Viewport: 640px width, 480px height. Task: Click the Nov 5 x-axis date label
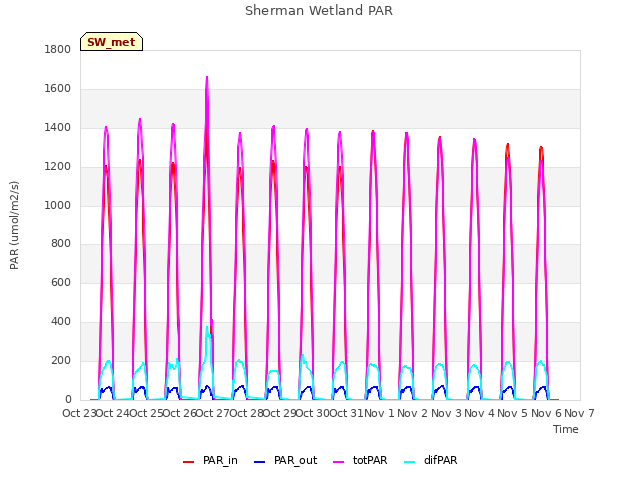(x=513, y=413)
